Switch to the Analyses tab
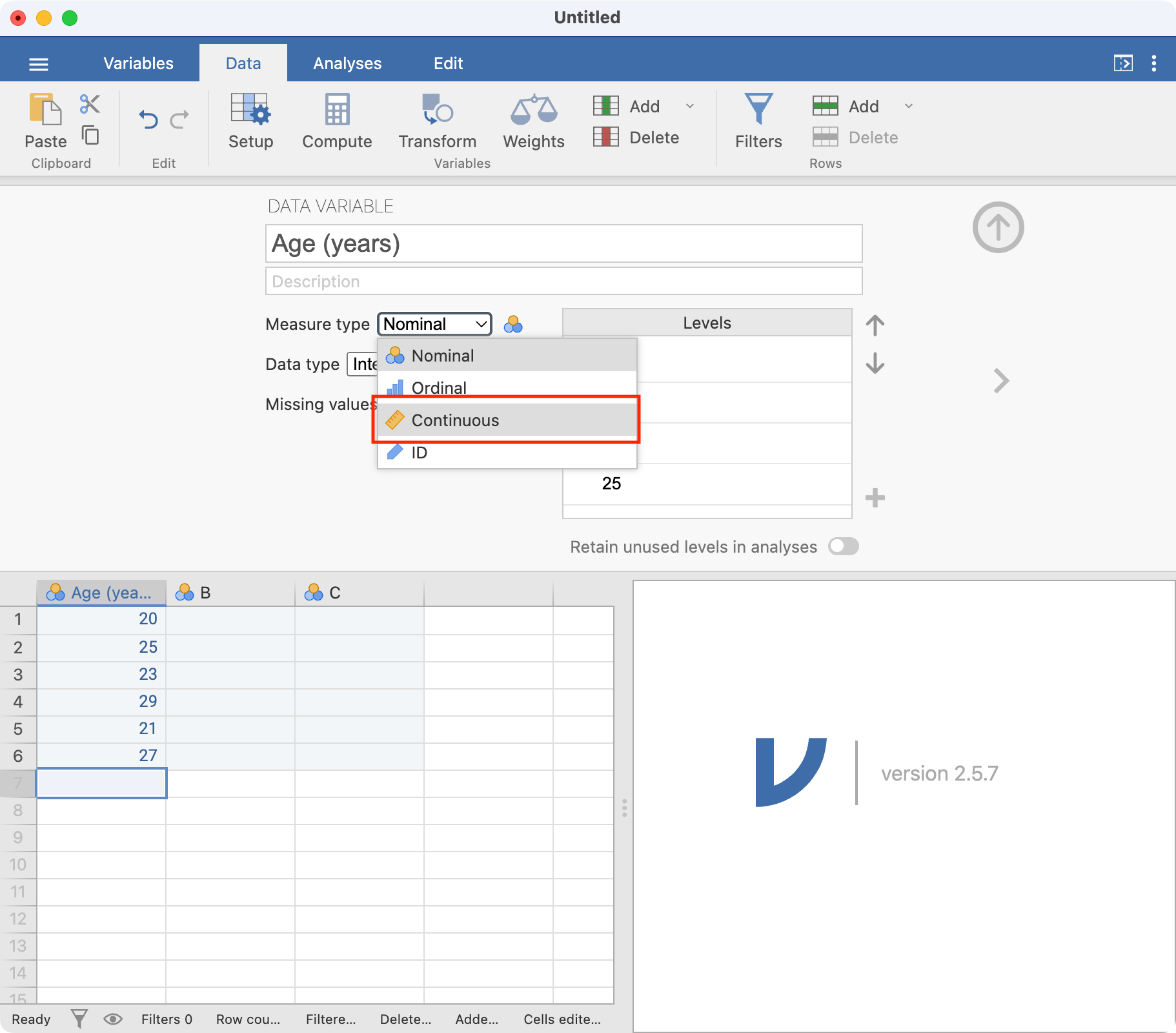The image size is (1176, 1033). point(347,63)
